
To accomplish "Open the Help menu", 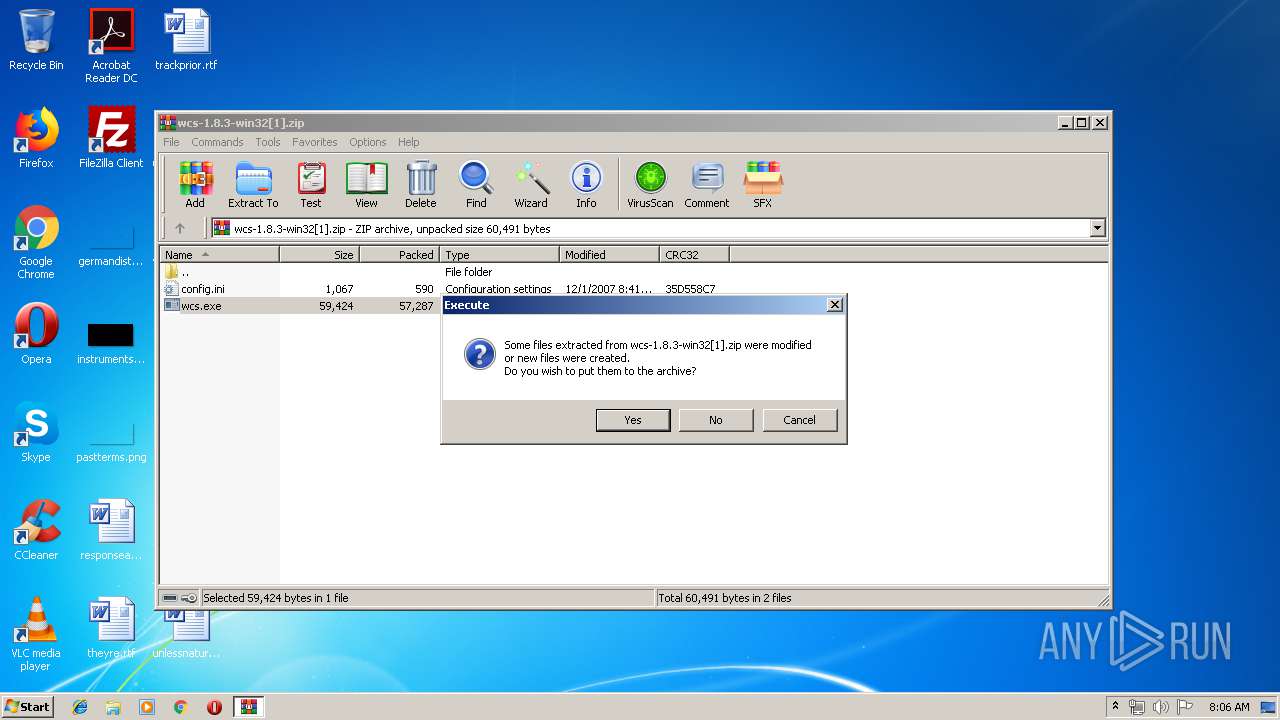I will click(408, 142).
